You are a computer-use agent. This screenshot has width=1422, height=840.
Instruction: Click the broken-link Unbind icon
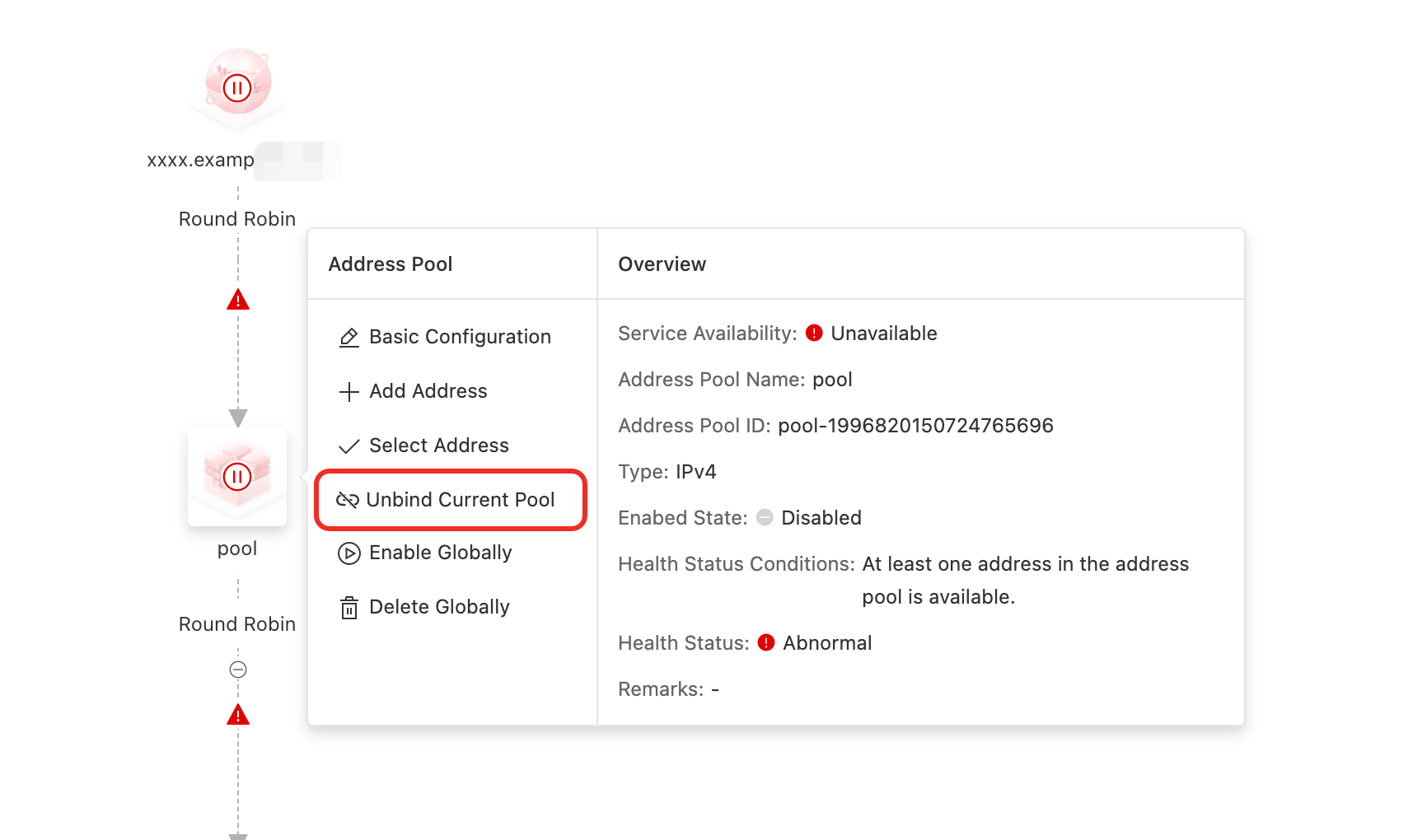[347, 500]
